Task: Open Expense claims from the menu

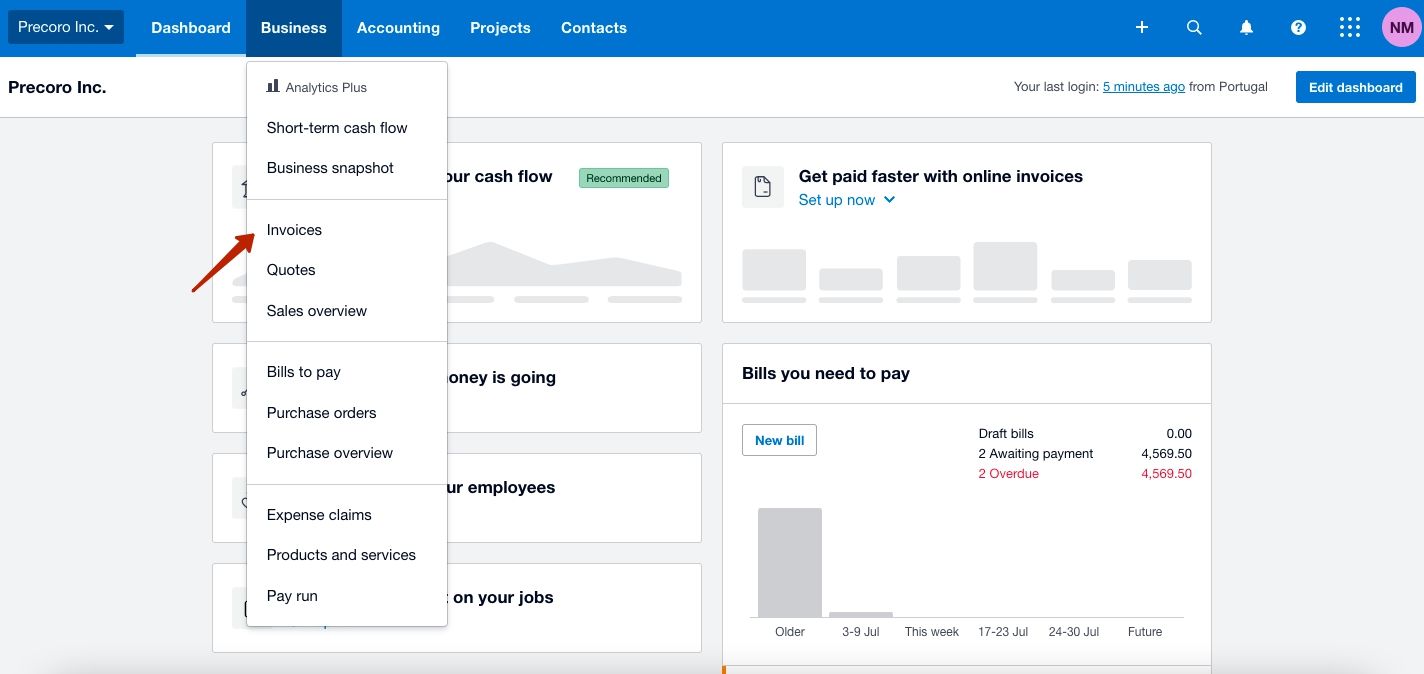Action: tap(318, 514)
